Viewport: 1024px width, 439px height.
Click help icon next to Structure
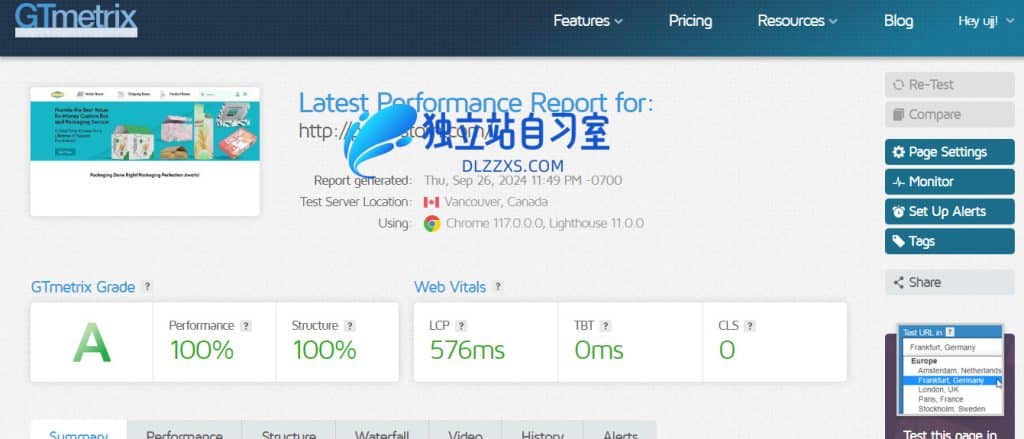[x=349, y=325]
